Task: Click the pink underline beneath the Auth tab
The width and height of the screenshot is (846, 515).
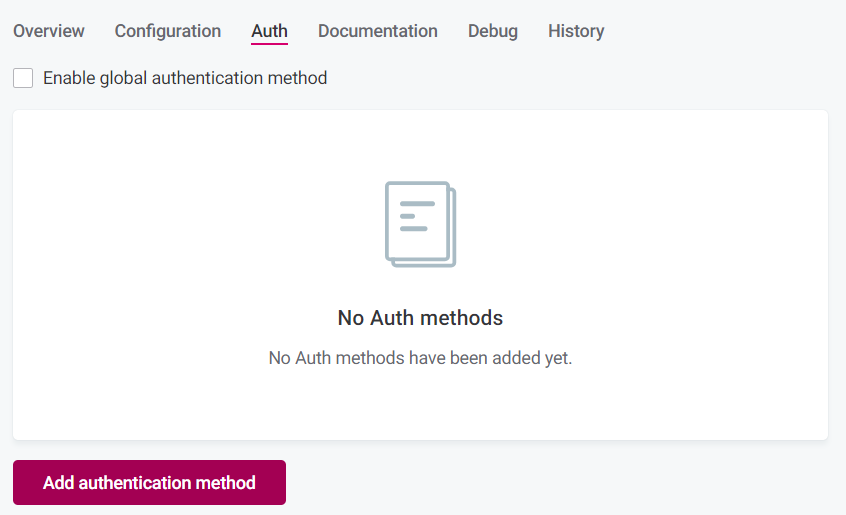Action: click(269, 44)
